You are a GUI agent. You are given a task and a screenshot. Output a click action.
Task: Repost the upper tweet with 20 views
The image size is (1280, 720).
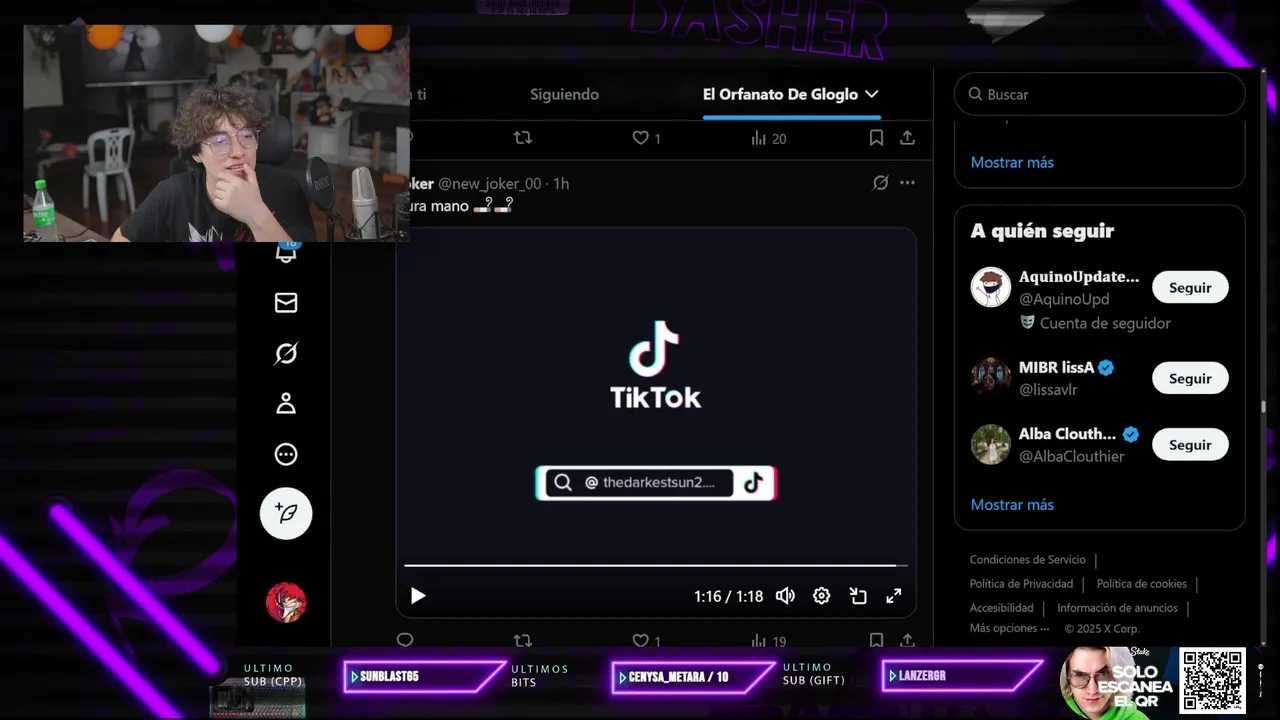pyautogui.click(x=522, y=138)
